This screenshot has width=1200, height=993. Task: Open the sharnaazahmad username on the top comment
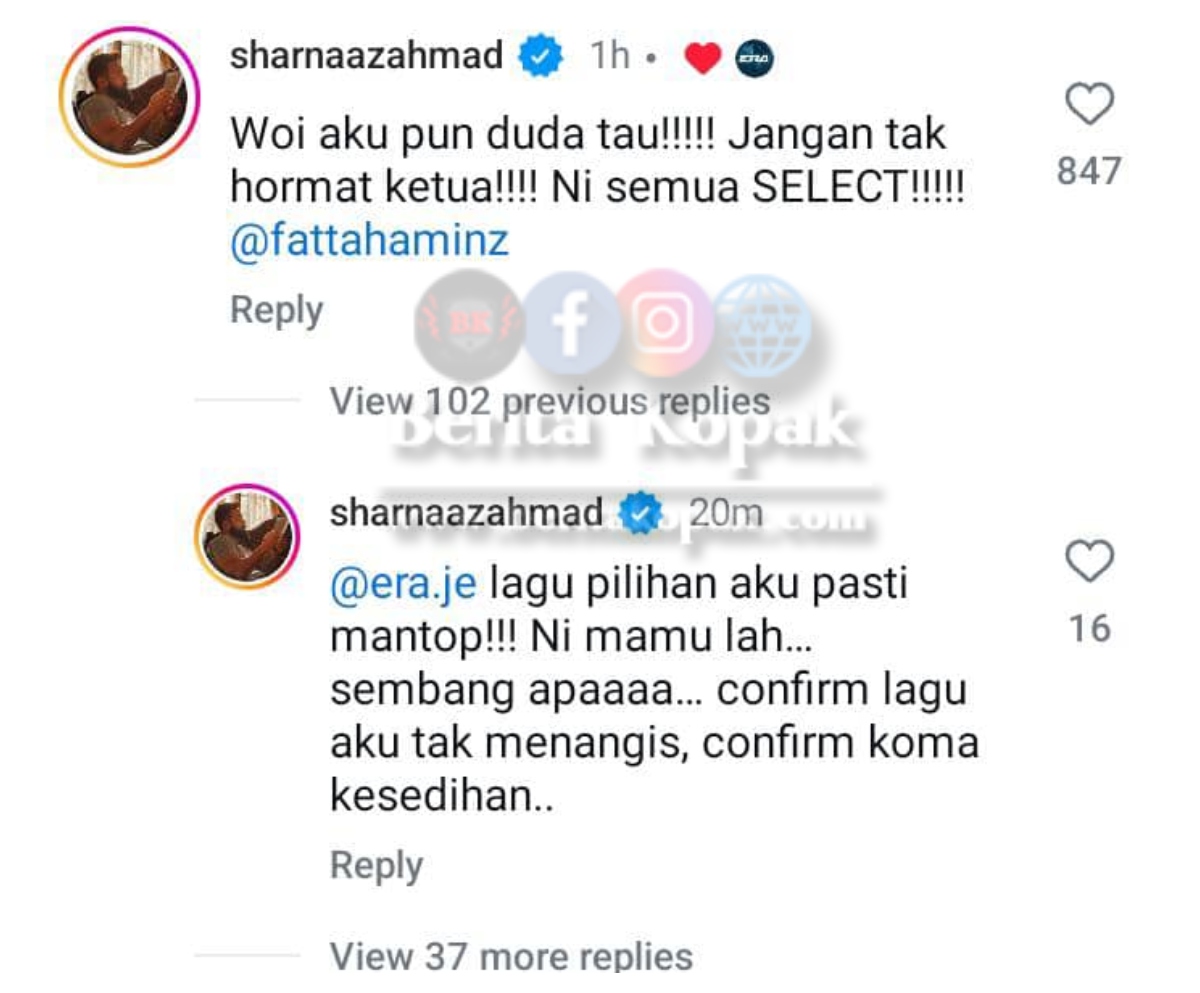[367, 57]
